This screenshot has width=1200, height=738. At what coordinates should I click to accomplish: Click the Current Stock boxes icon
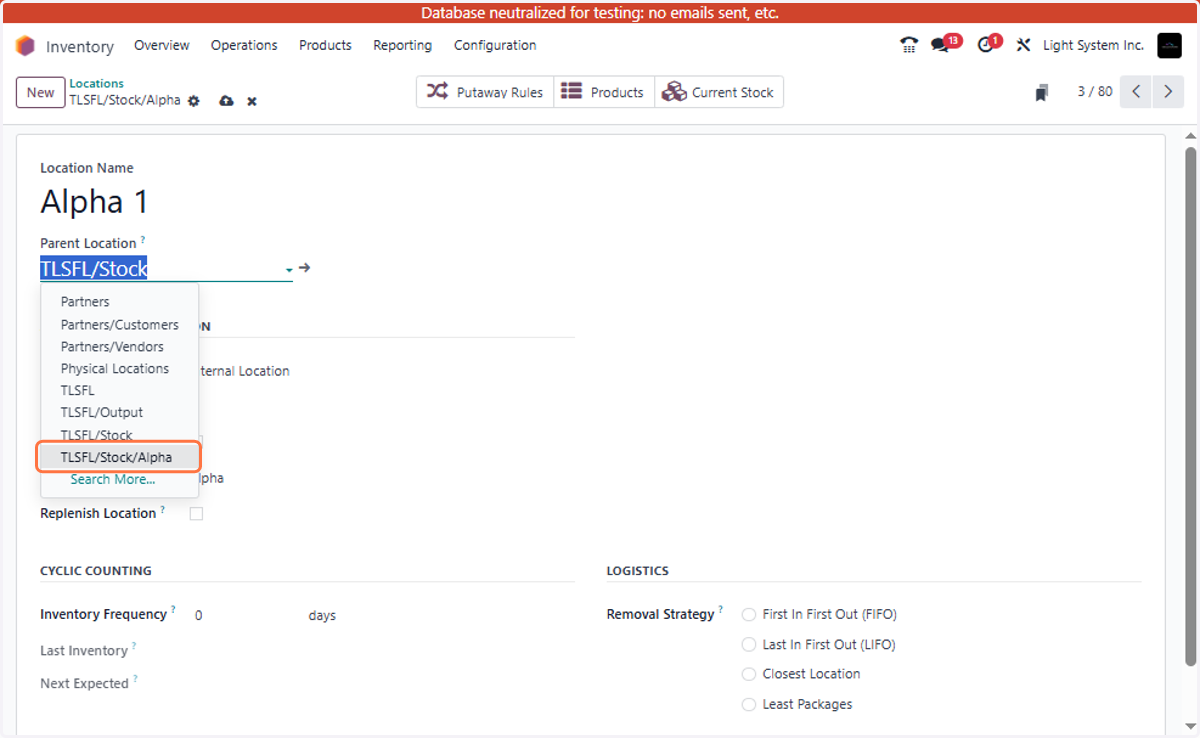tap(674, 91)
